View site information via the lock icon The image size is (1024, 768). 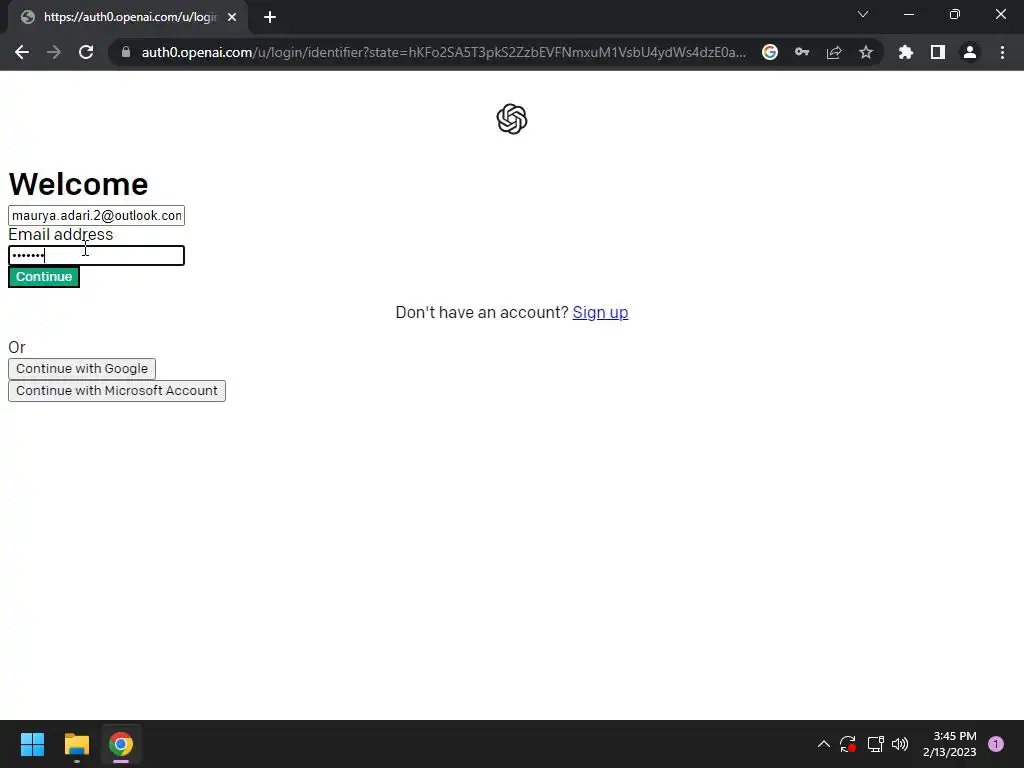(126, 52)
